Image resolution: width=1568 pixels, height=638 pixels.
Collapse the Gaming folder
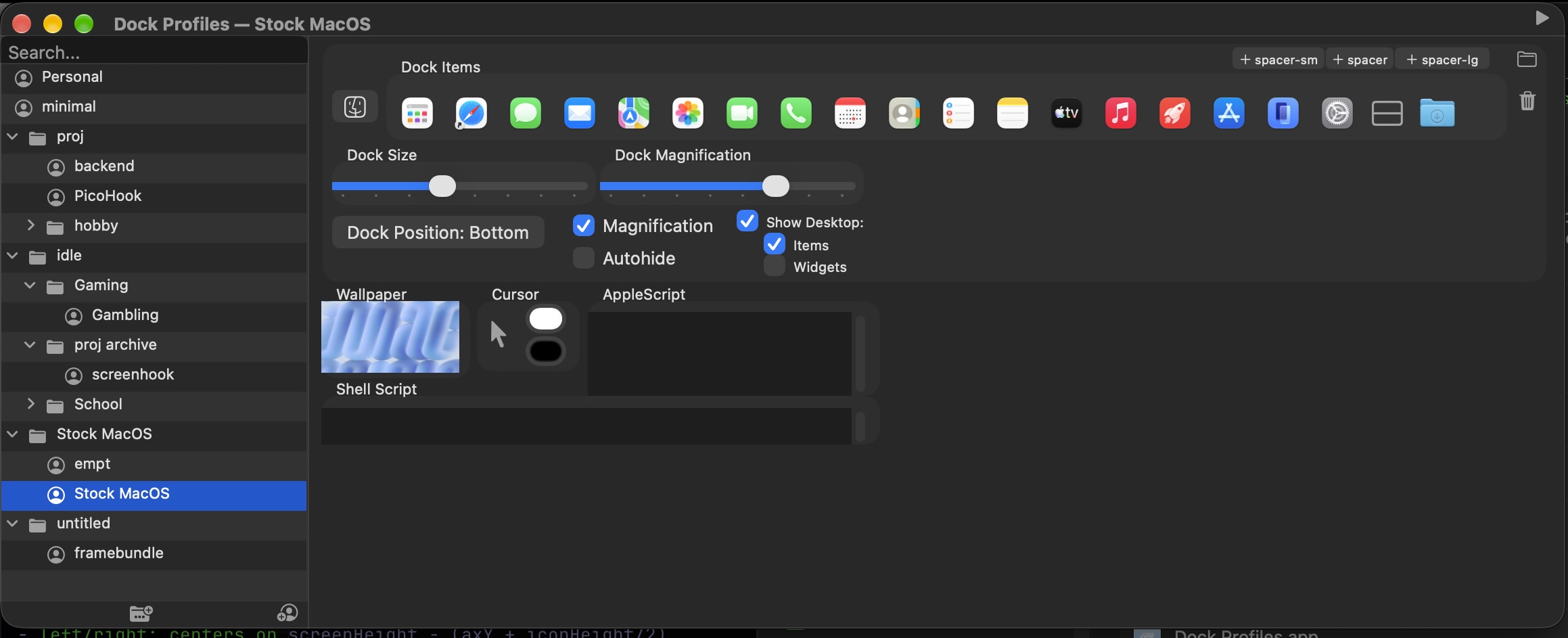point(30,286)
